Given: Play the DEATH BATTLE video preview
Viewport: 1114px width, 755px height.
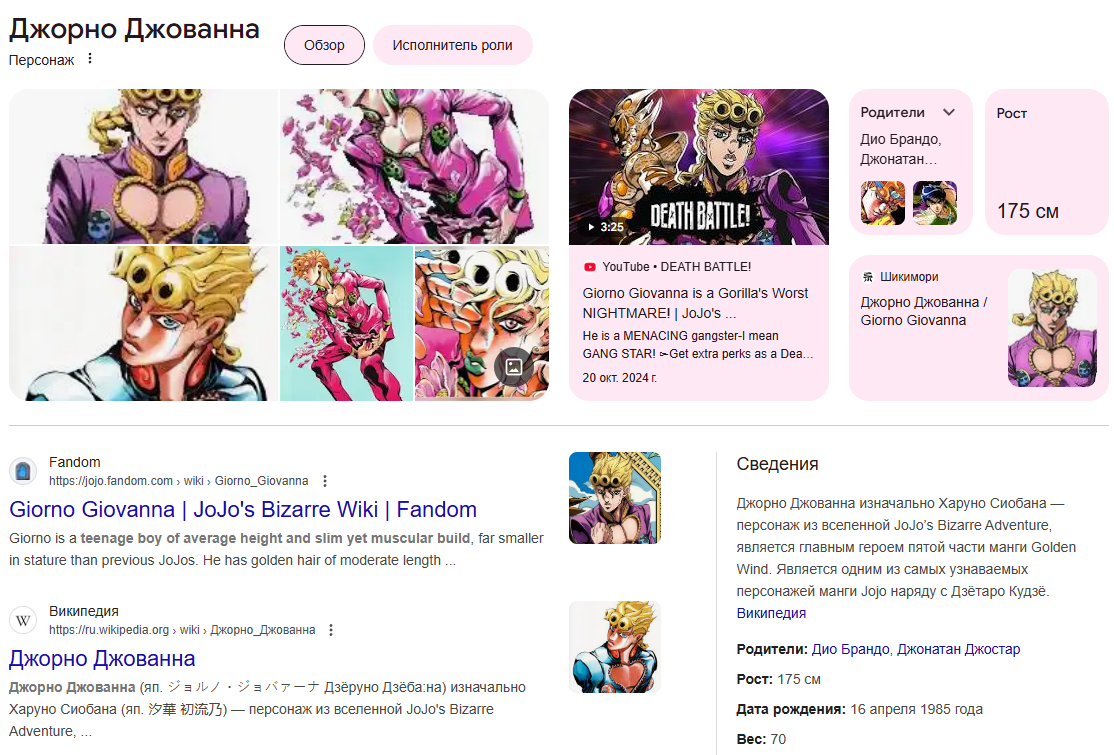Looking at the screenshot, I should pyautogui.click(x=698, y=167).
